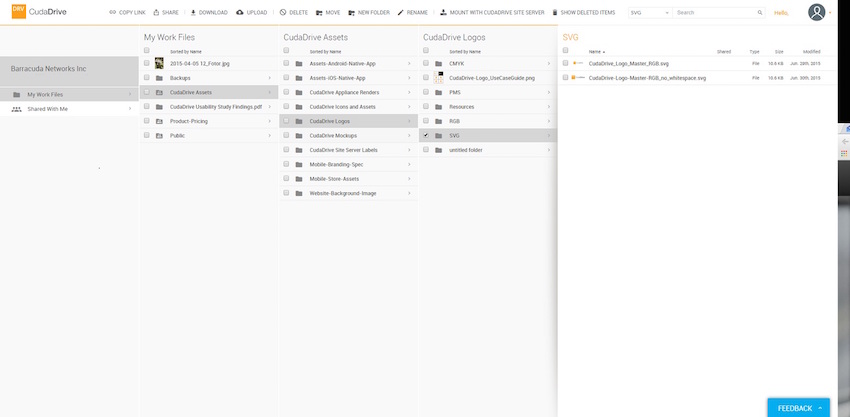Check the Mobile-Branding-Spec checkbox
Screen dimensions: 850x417
click(x=286, y=164)
